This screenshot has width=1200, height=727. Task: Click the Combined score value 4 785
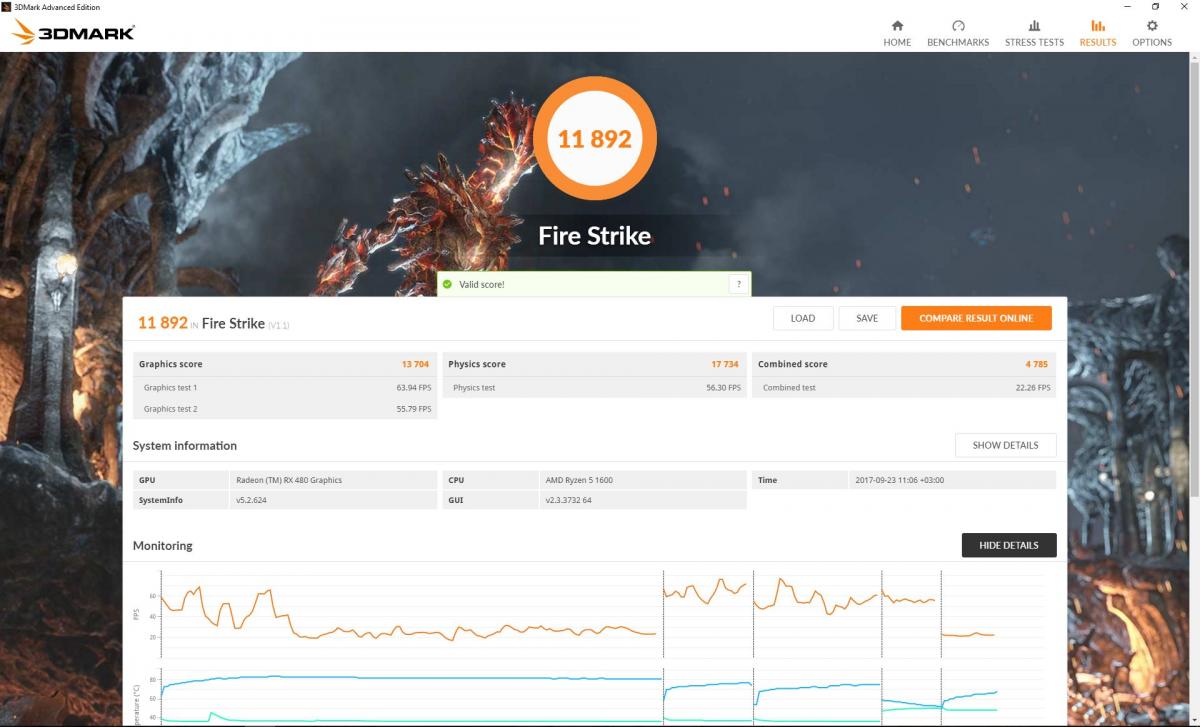pyautogui.click(x=1037, y=364)
